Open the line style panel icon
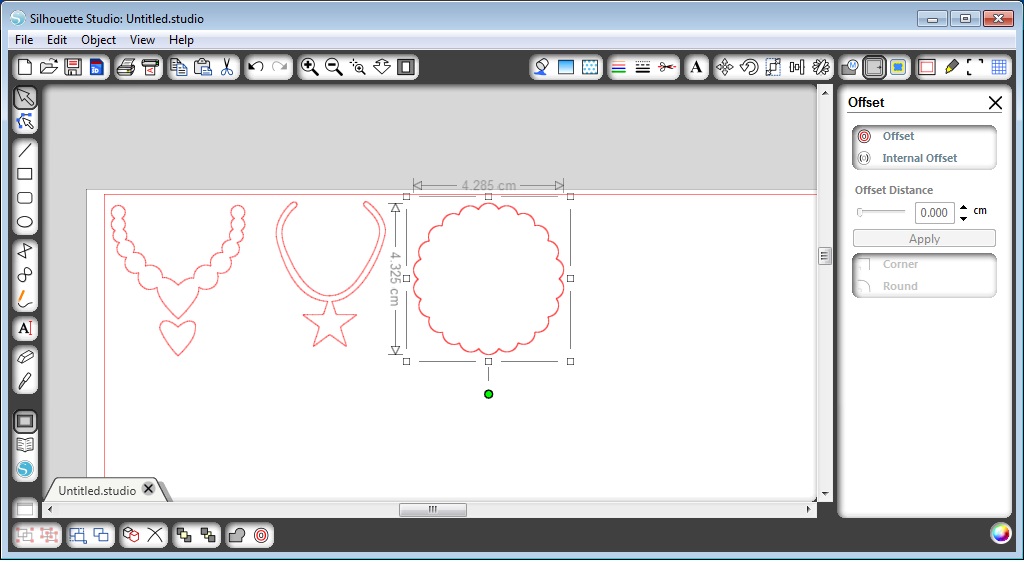This screenshot has width=1024, height=562. point(643,67)
